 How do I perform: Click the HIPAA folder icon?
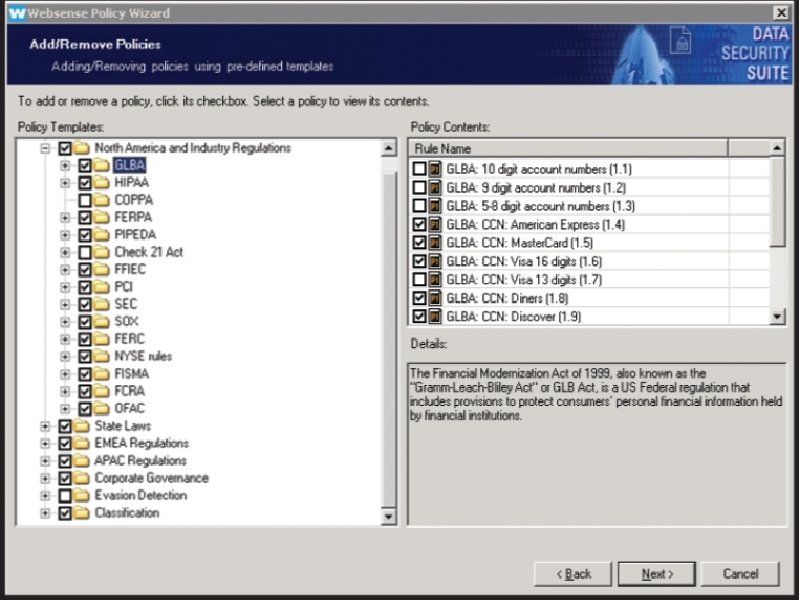(x=102, y=183)
